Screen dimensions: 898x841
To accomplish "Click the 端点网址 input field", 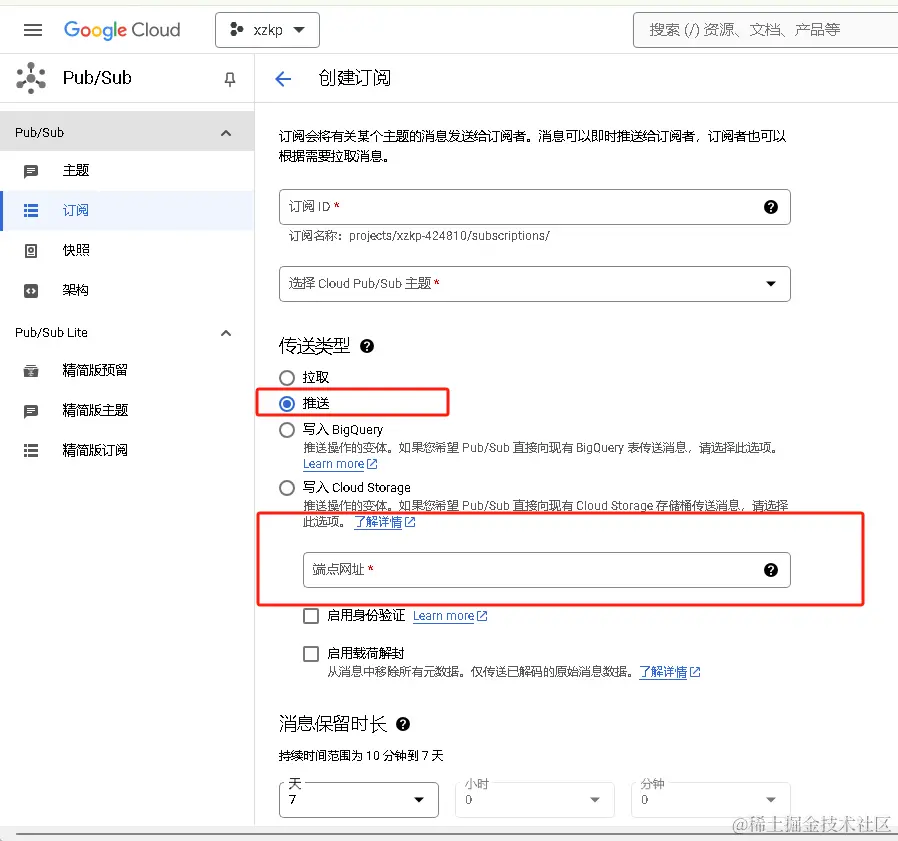I will (546, 570).
